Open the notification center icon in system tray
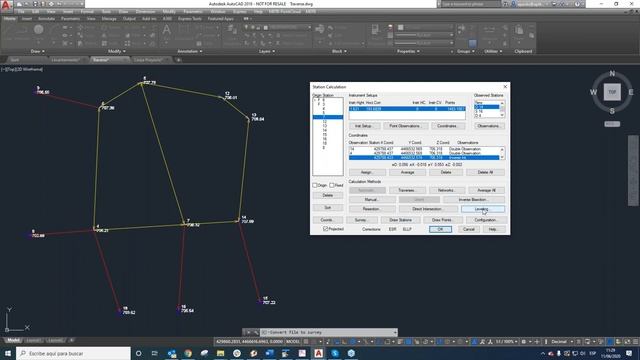The height and width of the screenshot is (360, 640). (x=629, y=353)
